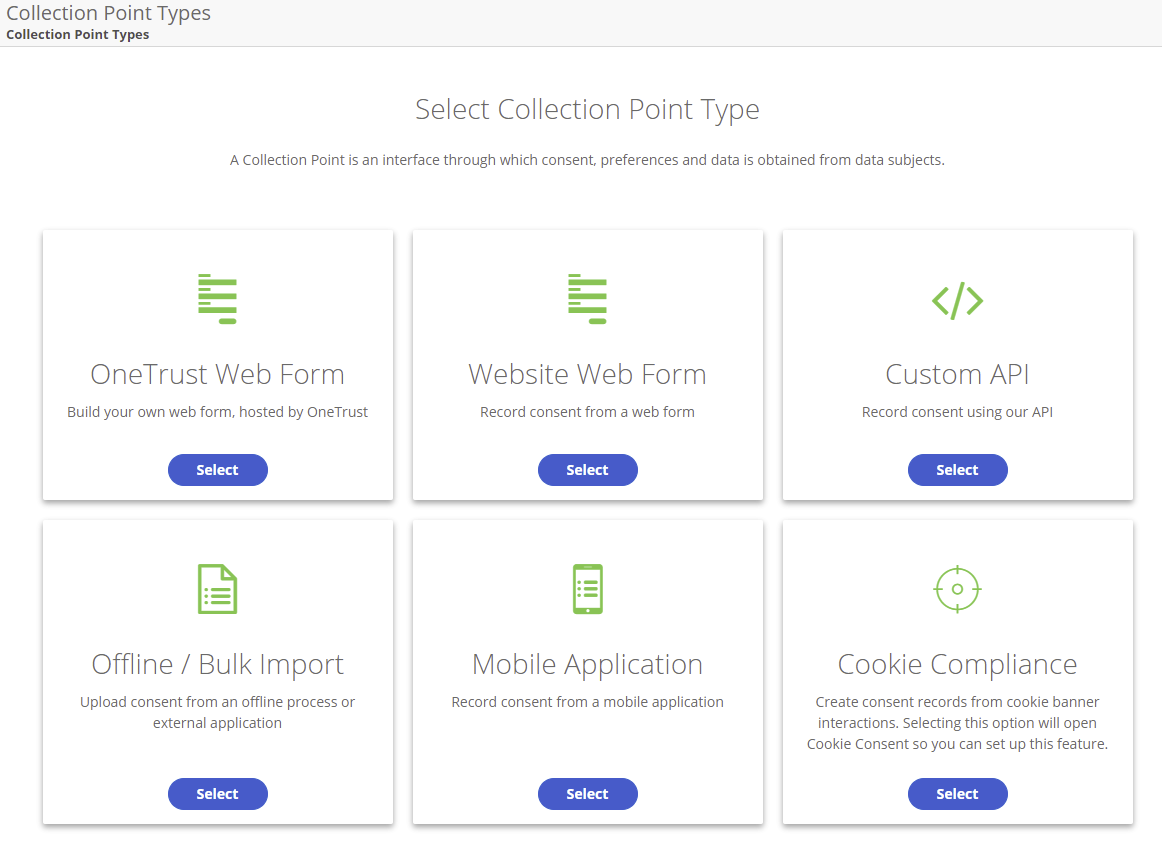Click the Offline / Bulk Import document icon
This screenshot has height=845, width=1162.
(x=217, y=589)
